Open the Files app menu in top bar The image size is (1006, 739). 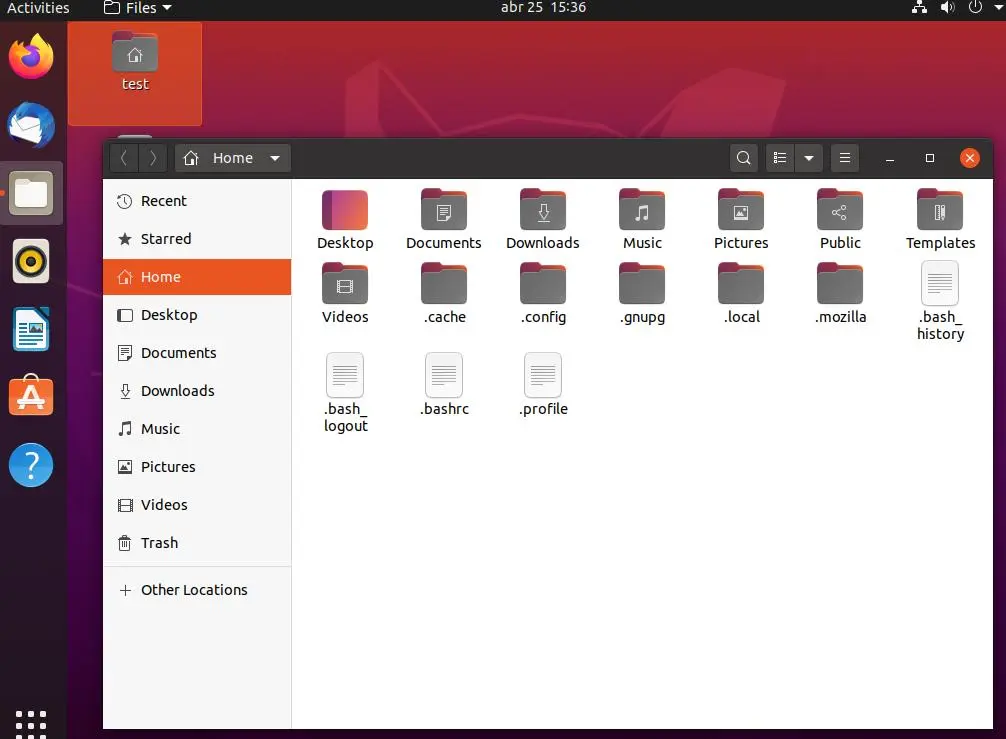pyautogui.click(x=138, y=8)
